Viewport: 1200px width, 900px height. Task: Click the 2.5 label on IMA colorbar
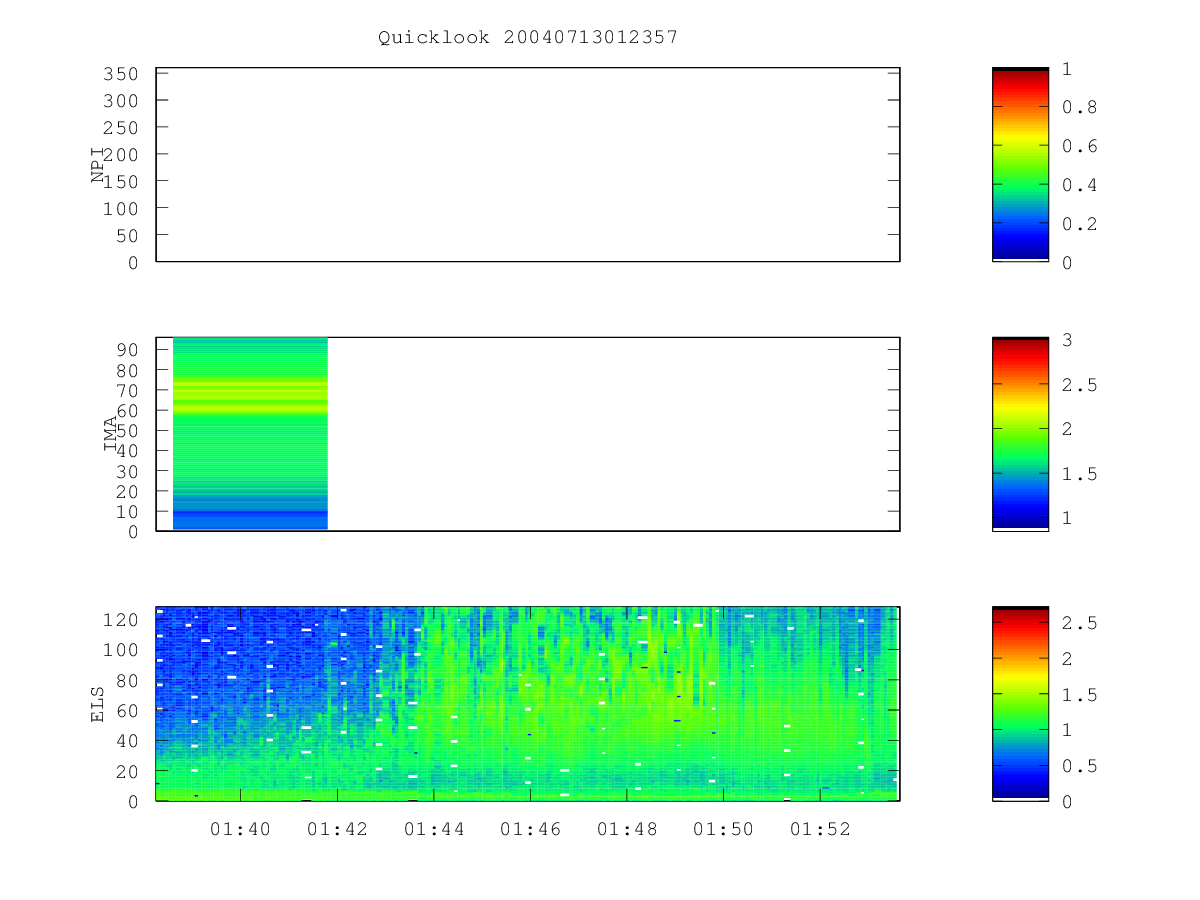pos(1080,385)
